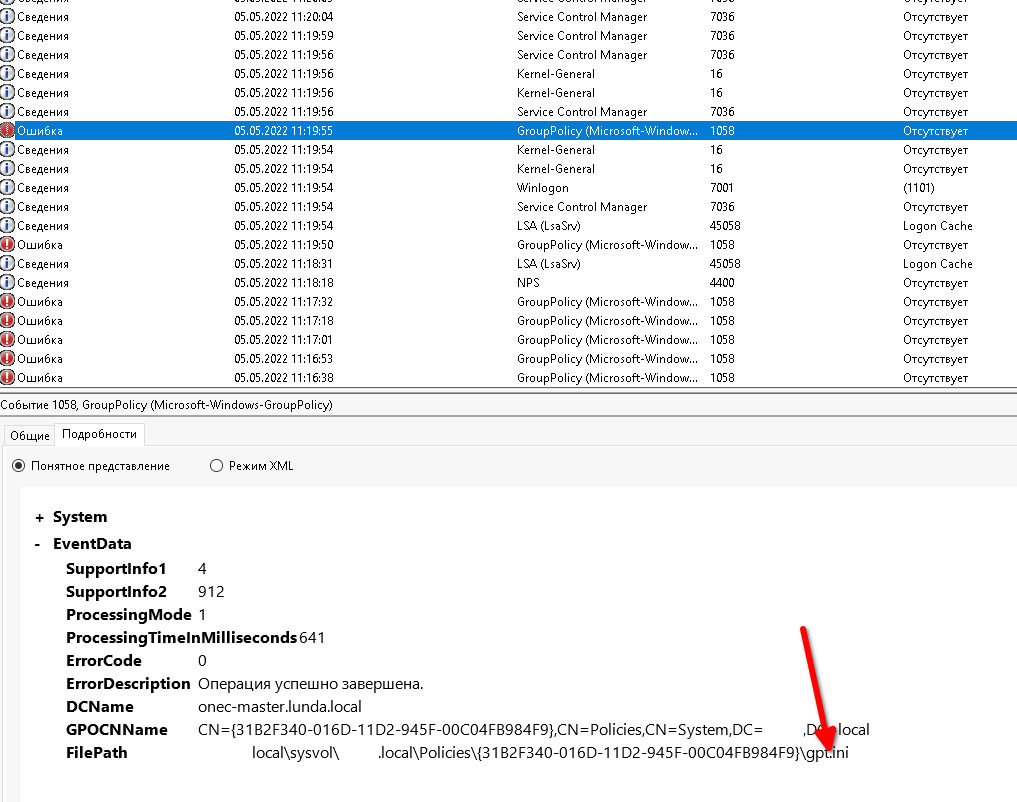Click the task category '(1101)'
This screenshot has height=802, width=1017.
point(919,187)
